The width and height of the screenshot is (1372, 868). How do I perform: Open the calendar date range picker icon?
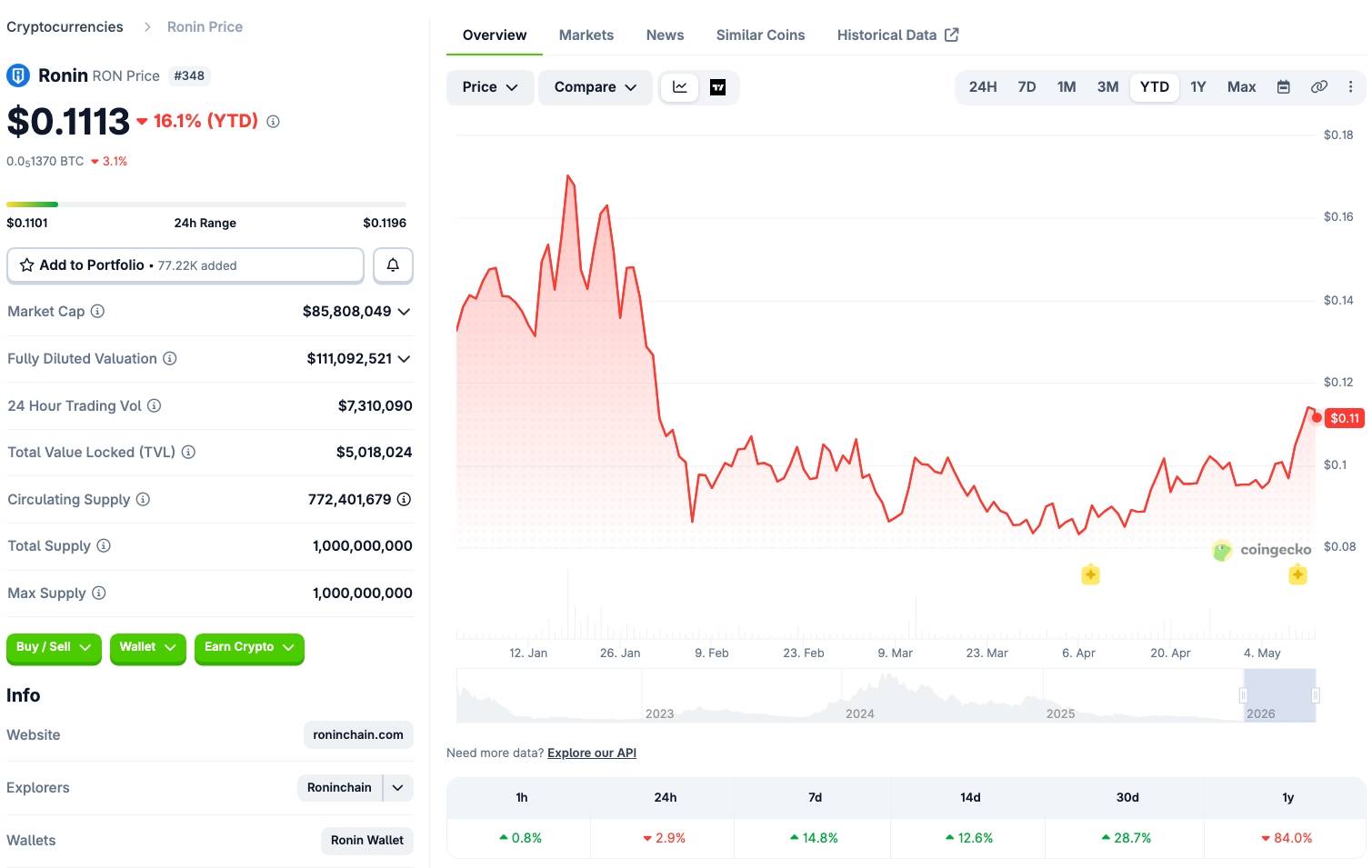click(x=1284, y=87)
